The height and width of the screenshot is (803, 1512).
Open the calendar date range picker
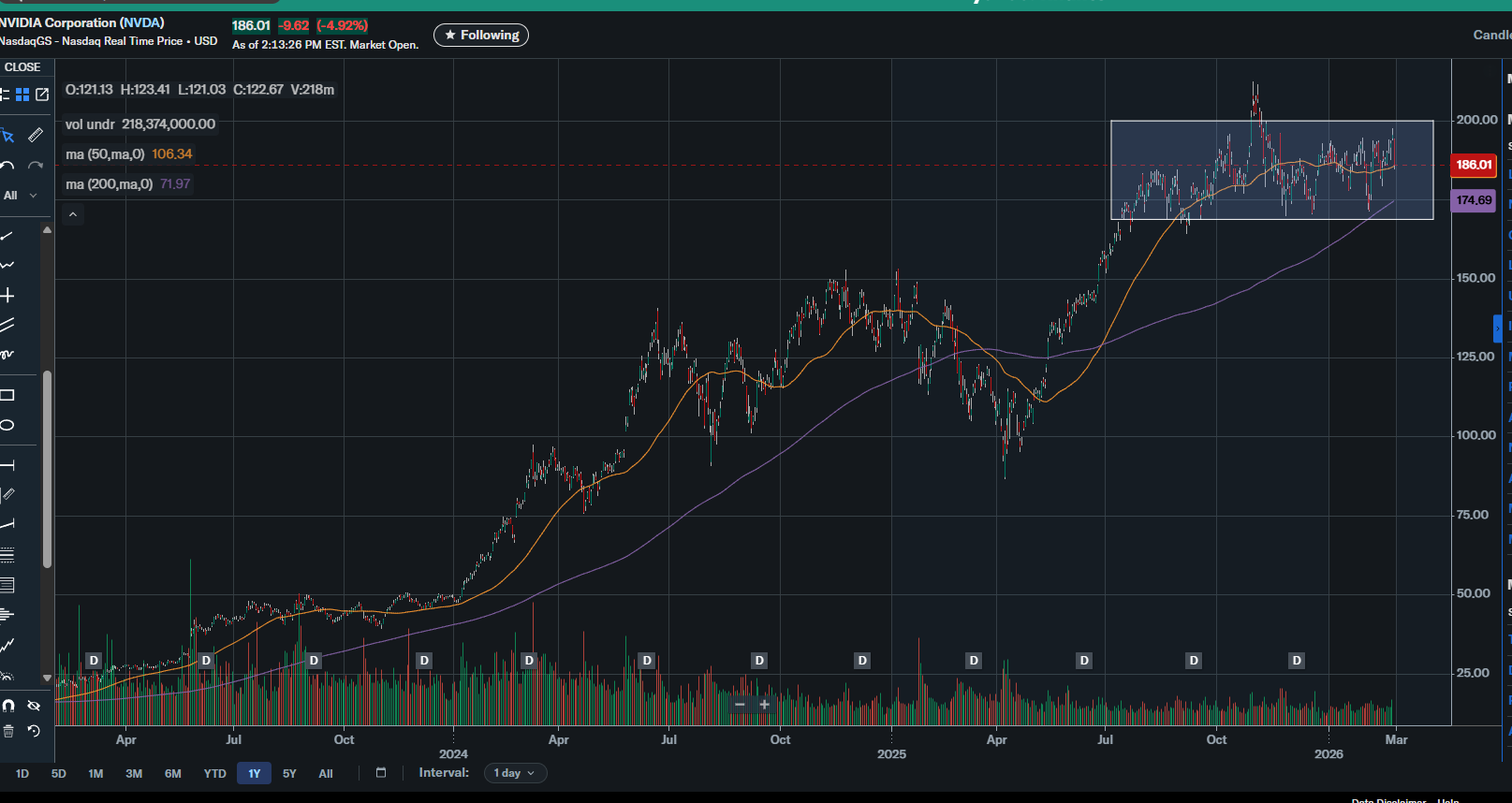pos(381,773)
